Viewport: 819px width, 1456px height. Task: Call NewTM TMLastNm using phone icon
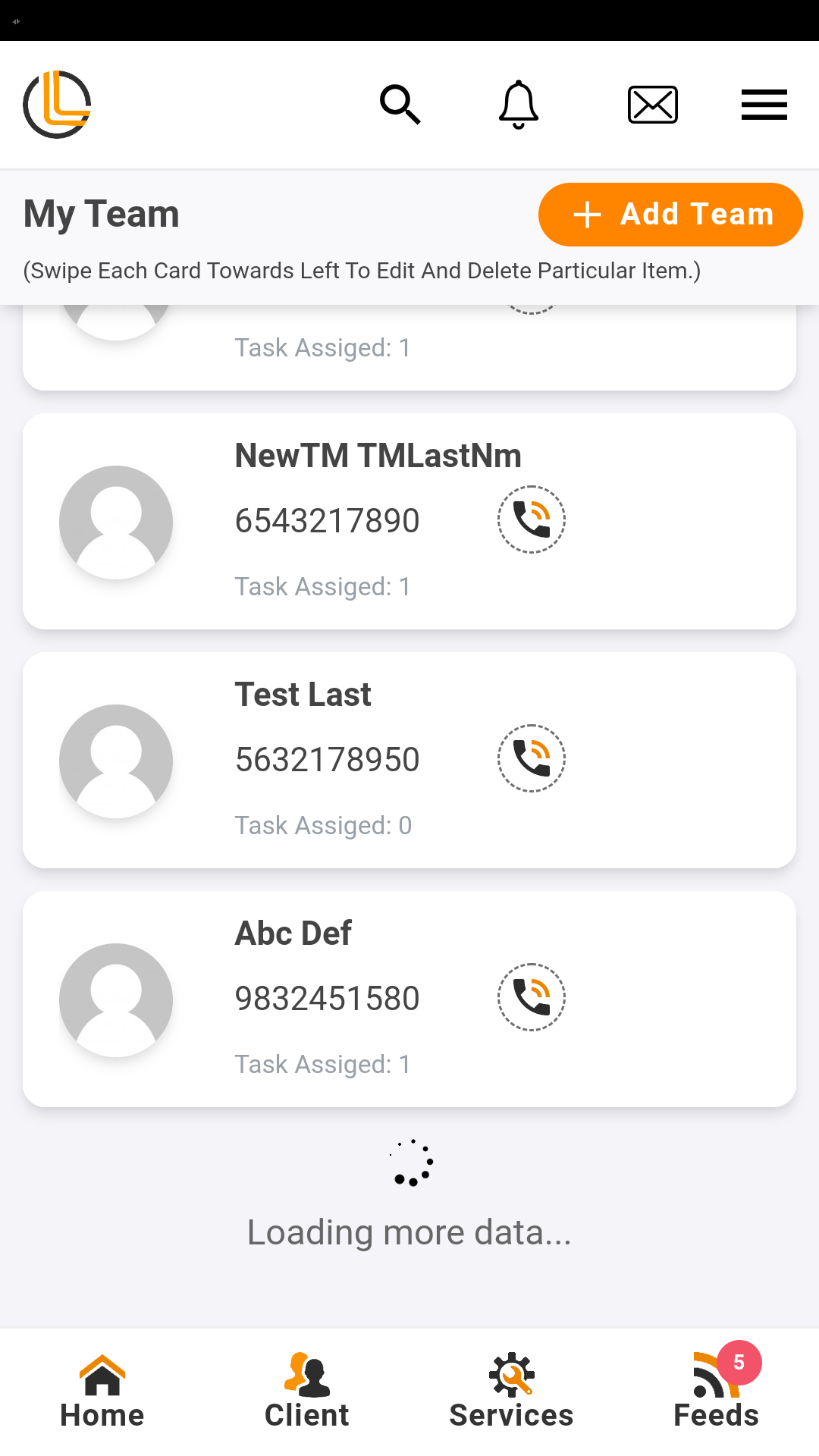coord(532,519)
